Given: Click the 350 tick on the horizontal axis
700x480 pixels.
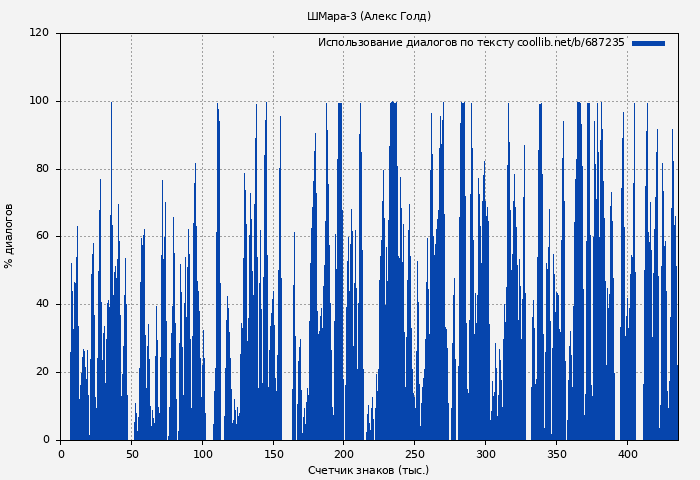Looking at the screenshot, I should click(x=557, y=453).
